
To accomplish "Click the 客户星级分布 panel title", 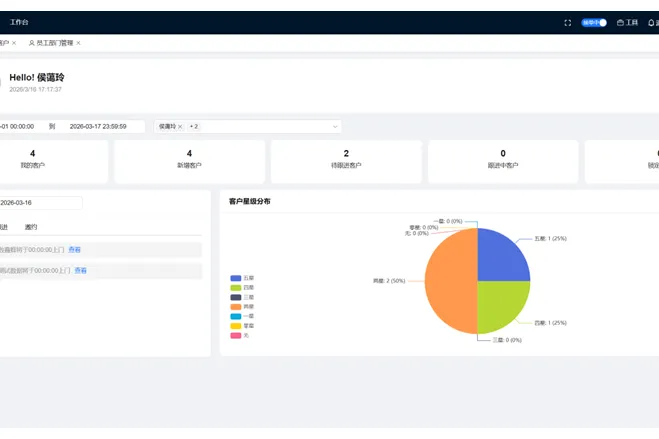I will (250, 202).
